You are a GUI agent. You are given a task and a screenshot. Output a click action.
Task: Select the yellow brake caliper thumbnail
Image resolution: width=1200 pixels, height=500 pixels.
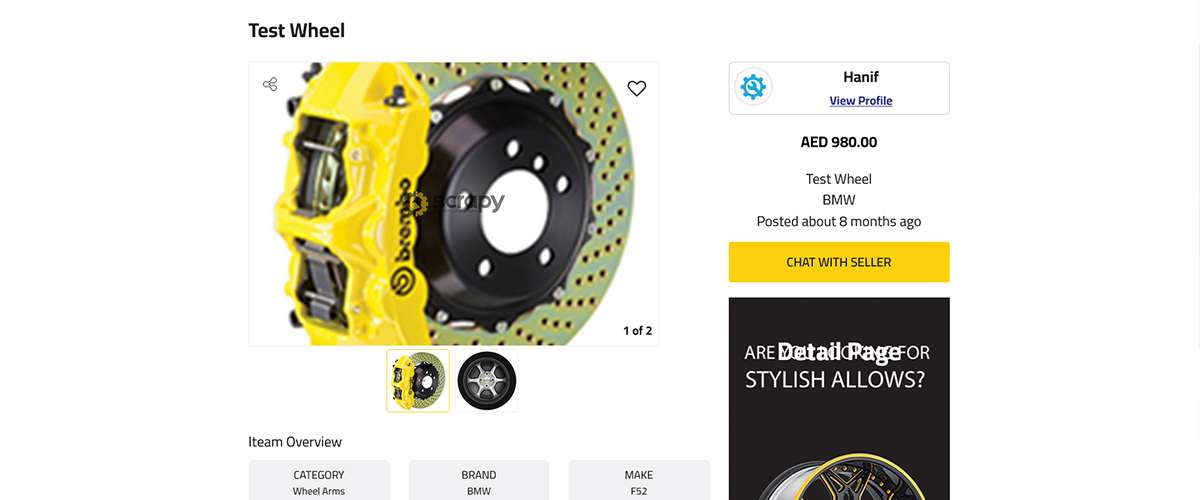[418, 380]
